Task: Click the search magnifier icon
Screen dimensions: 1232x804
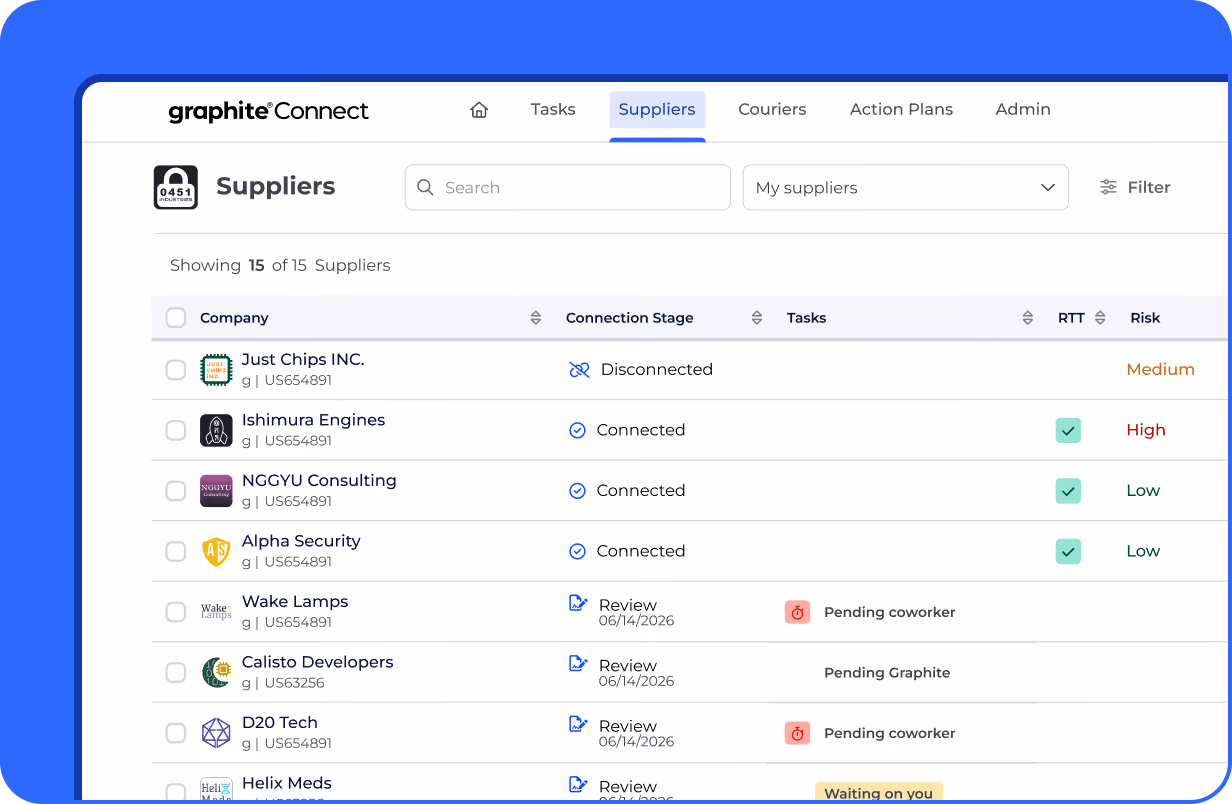Action: click(425, 187)
